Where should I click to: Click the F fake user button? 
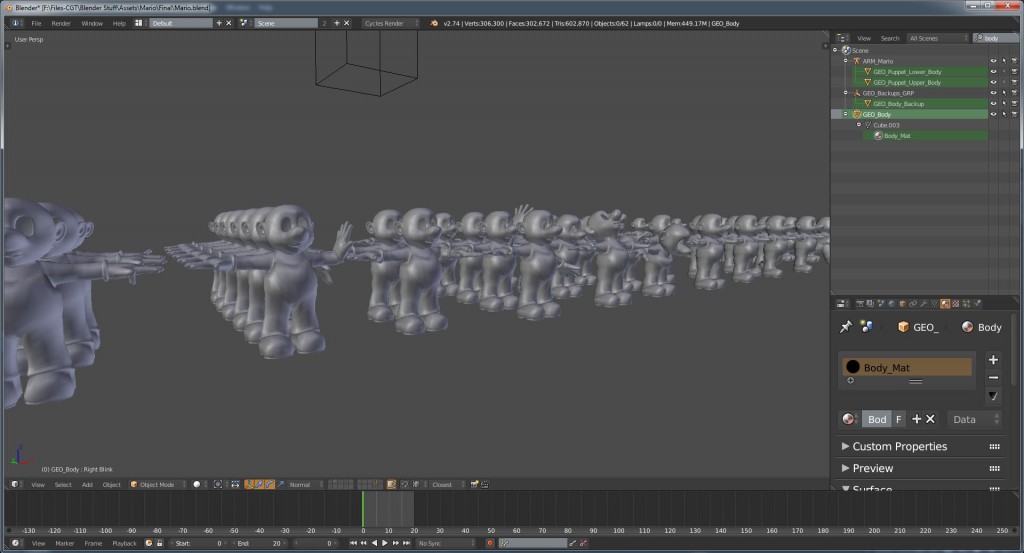coord(898,420)
